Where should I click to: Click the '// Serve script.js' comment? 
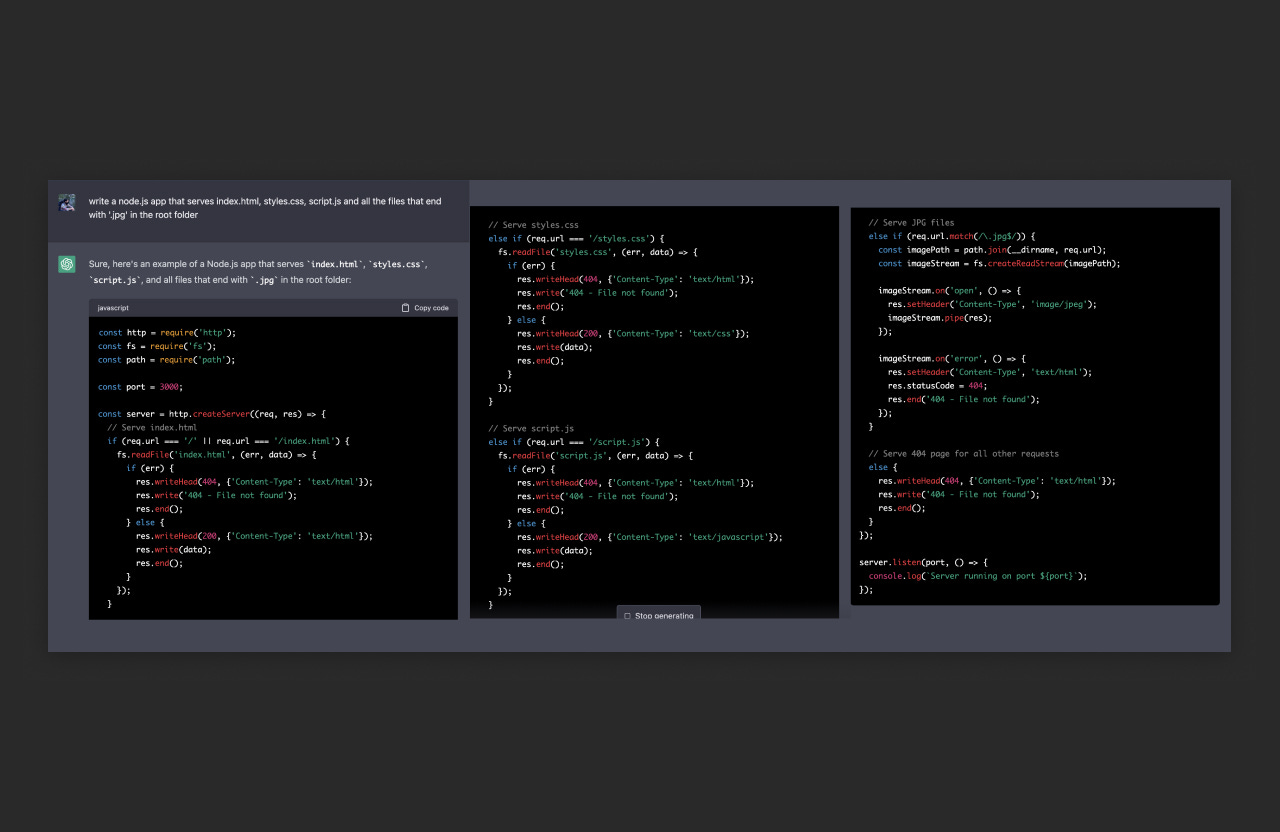click(x=531, y=428)
